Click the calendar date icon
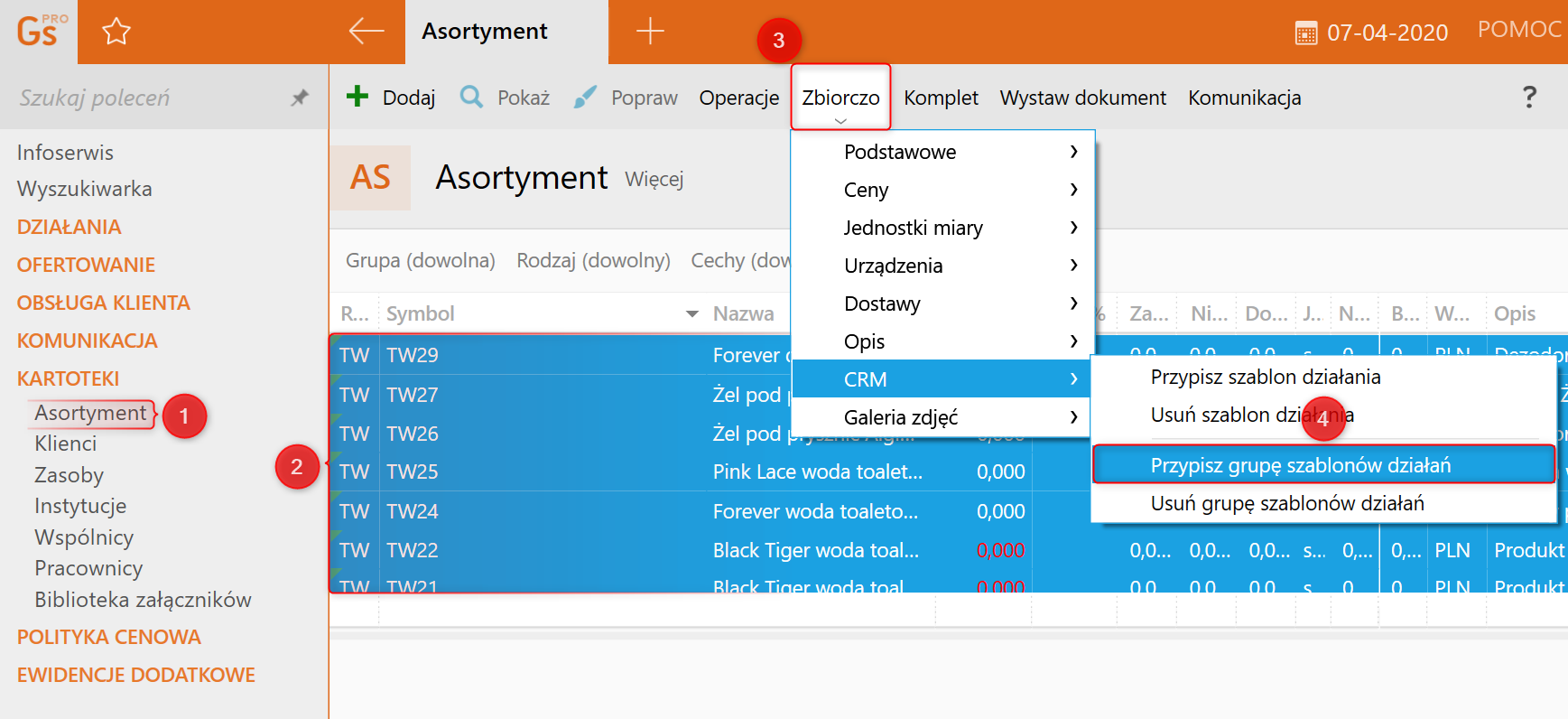 tap(1305, 33)
